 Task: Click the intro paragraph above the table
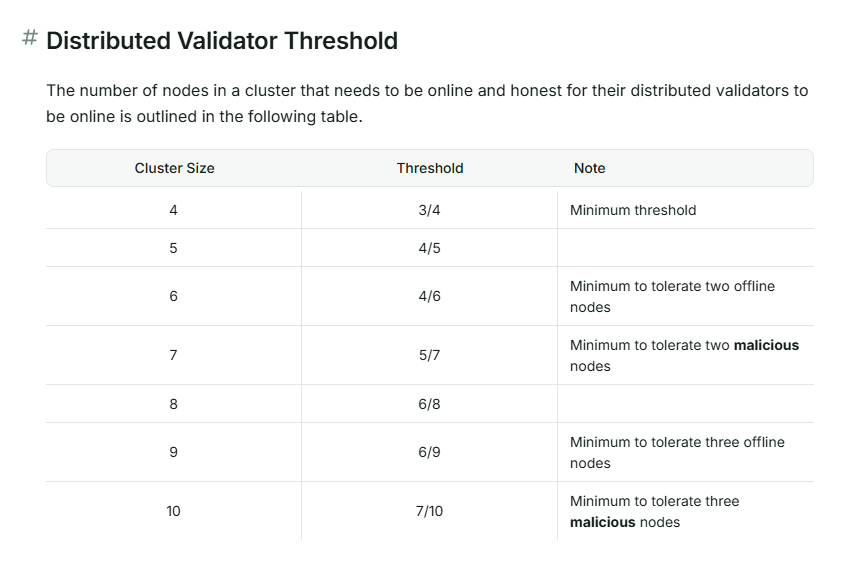pos(427,103)
